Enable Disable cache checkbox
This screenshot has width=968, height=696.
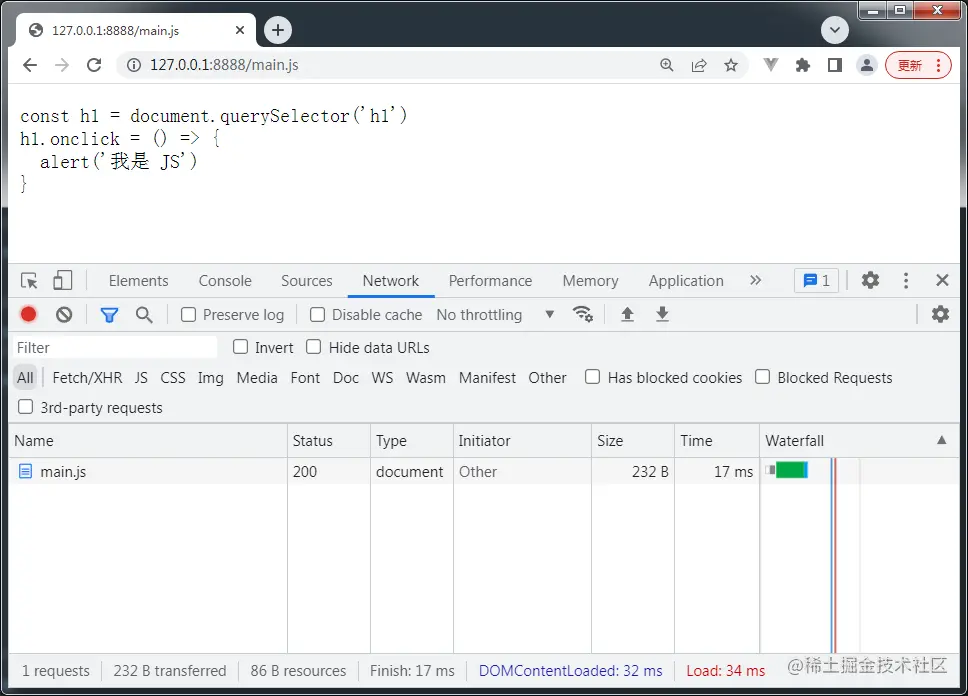(317, 315)
